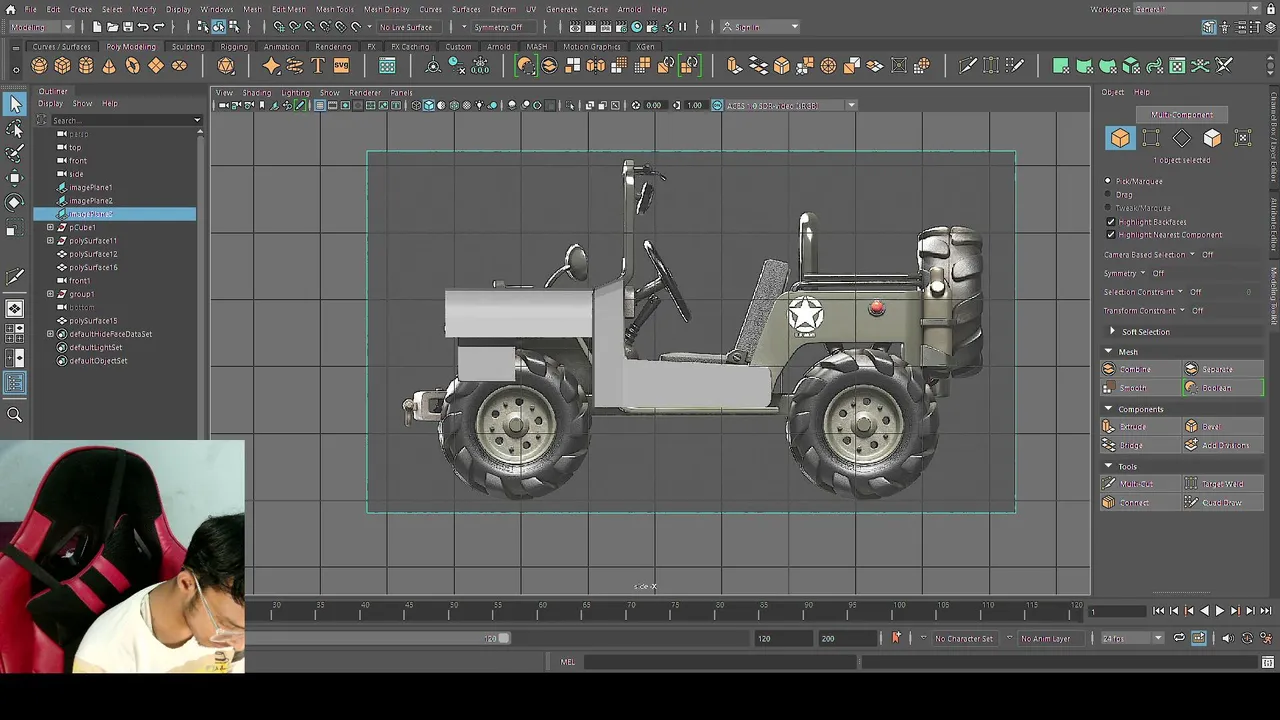Select the arrow Select tool in toolbox
Image resolution: width=1280 pixels, height=720 pixels.
click(x=15, y=104)
